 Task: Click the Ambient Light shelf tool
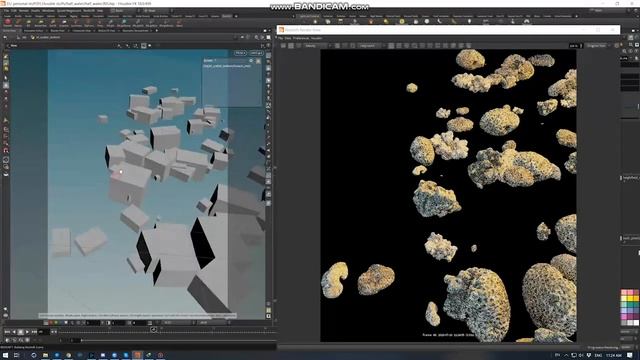[x=469, y=22]
